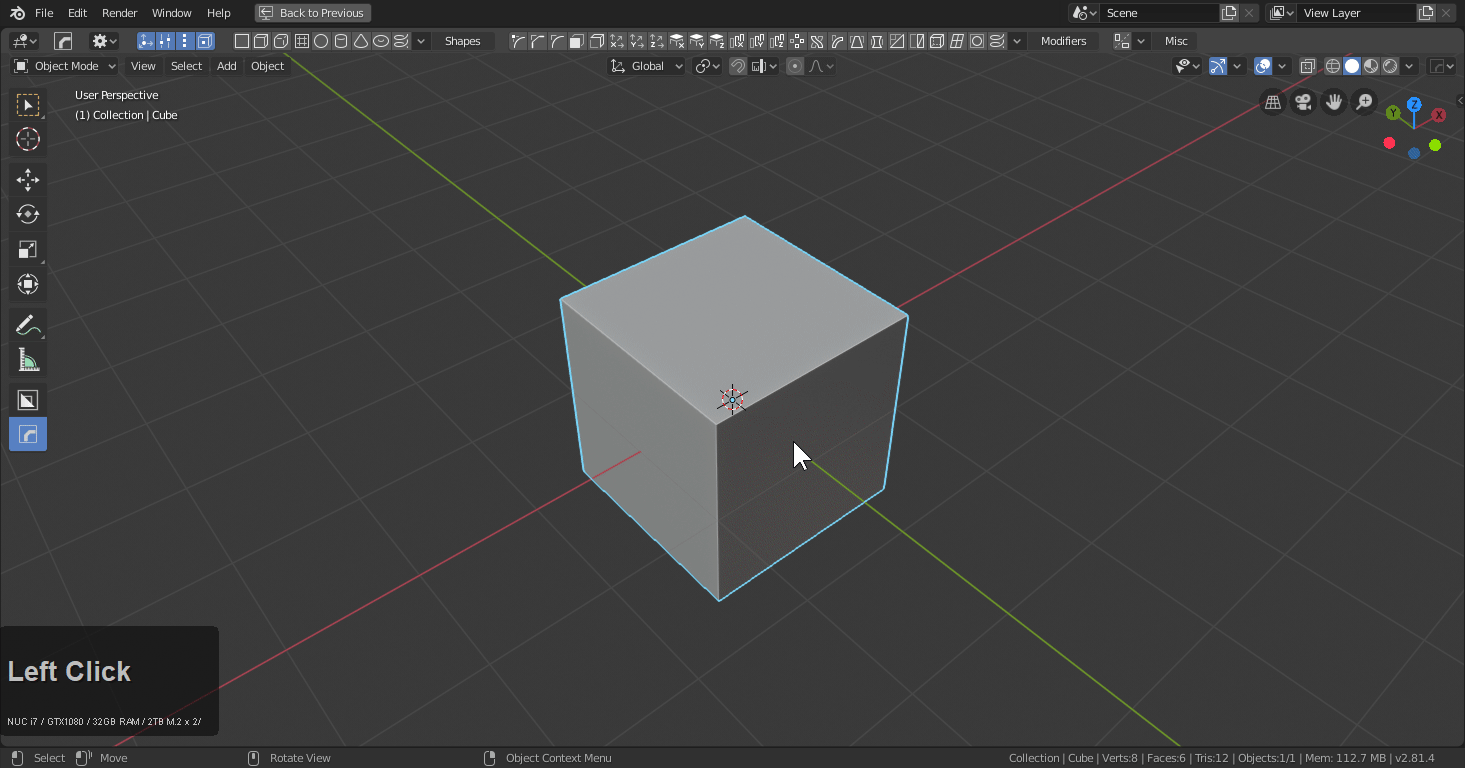Select the 3D Cursor tool
This screenshot has height=768, width=1465.
28,140
